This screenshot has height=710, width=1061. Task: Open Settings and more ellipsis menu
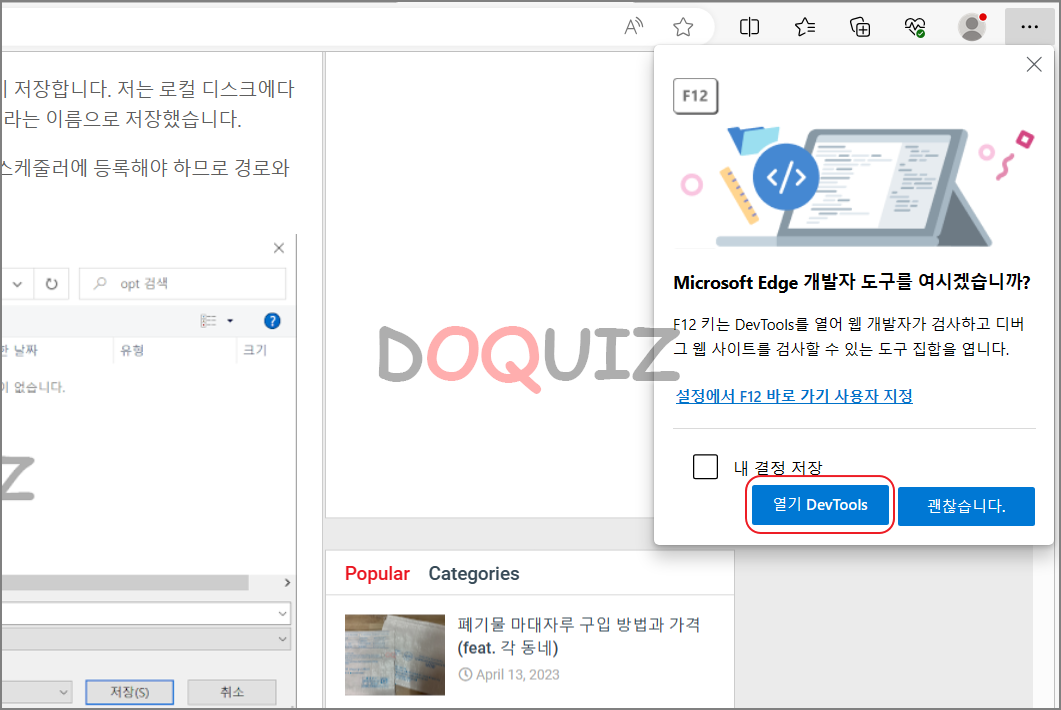point(1029,27)
